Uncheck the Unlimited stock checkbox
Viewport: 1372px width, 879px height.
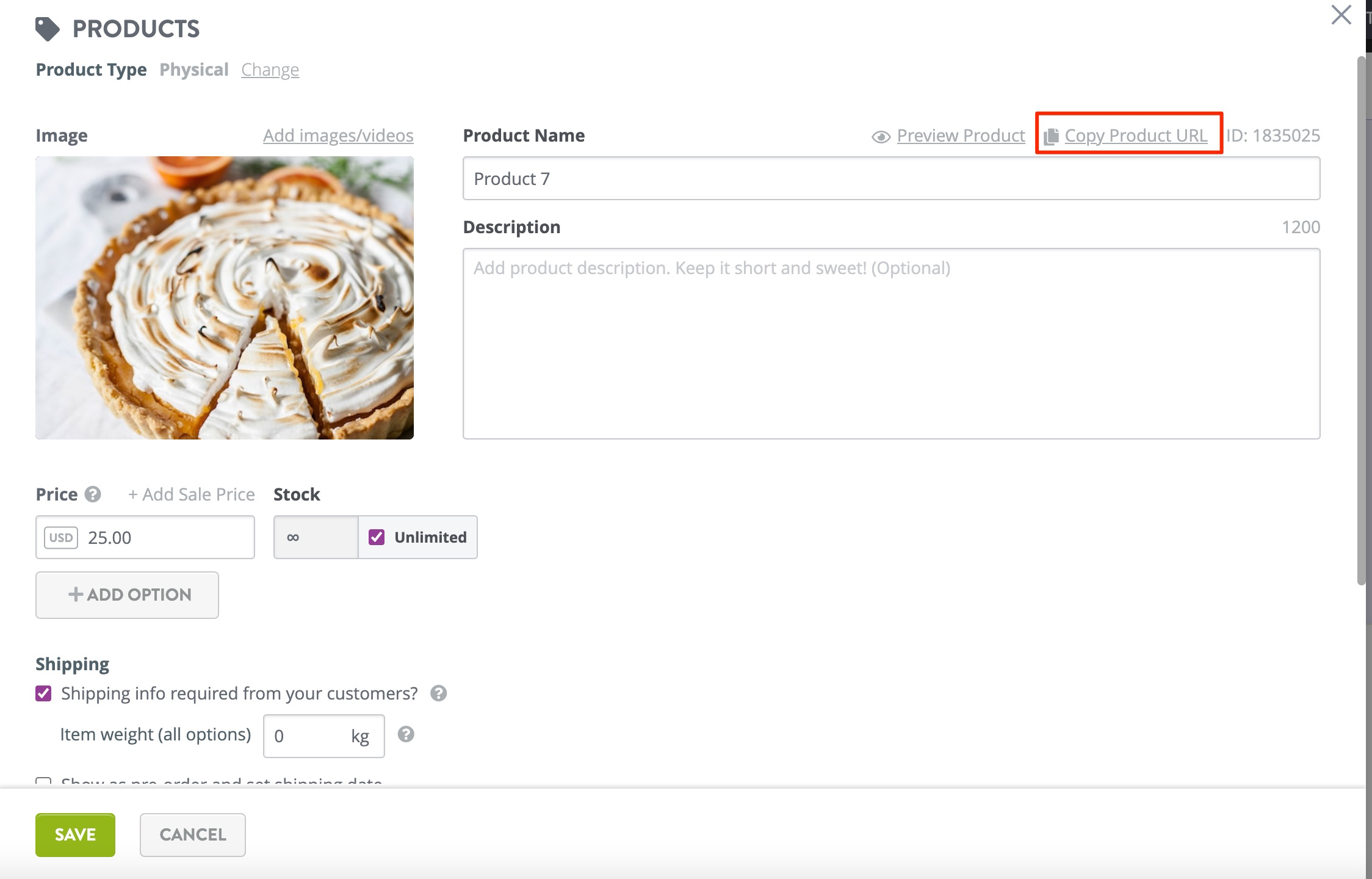377,537
